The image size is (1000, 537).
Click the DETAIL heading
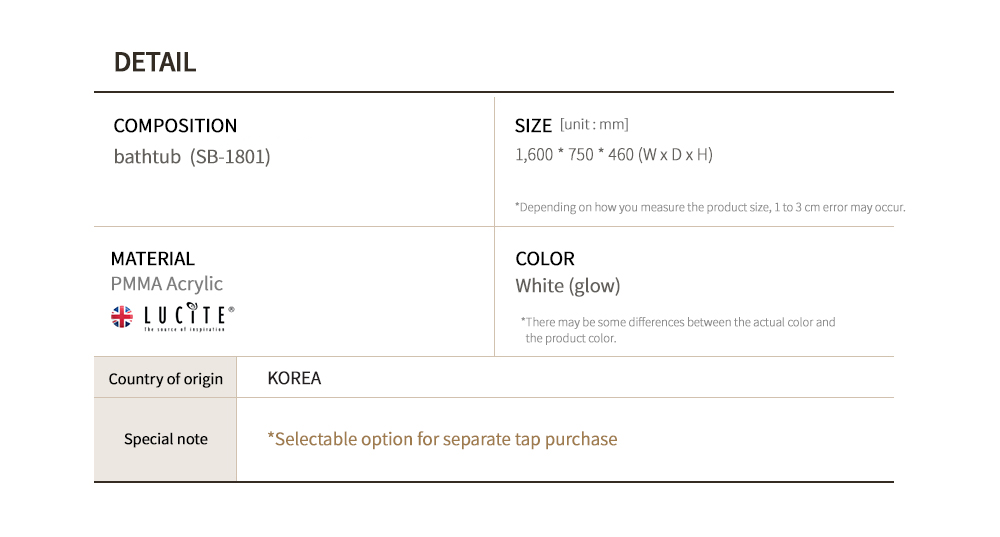155,62
